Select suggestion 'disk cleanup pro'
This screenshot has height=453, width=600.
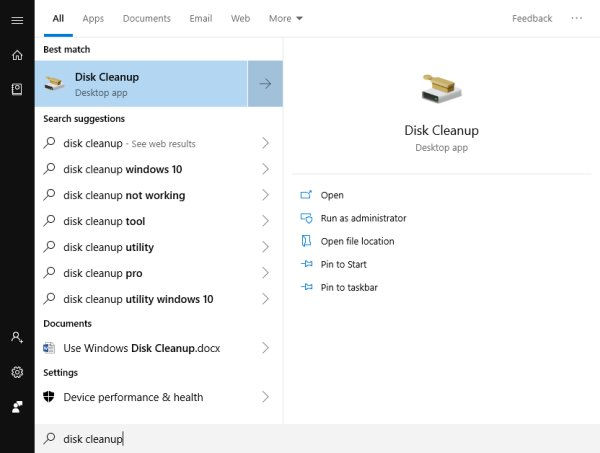point(159,273)
